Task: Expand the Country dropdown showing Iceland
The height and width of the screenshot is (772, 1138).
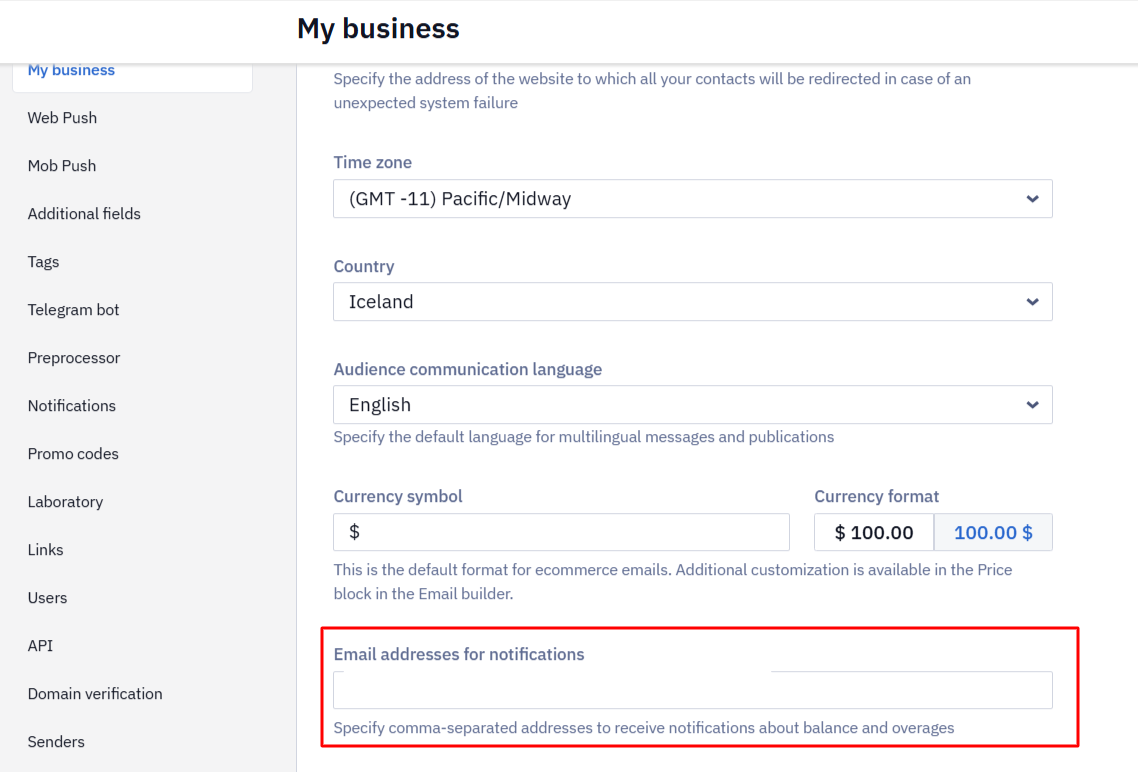Action: click(x=692, y=302)
